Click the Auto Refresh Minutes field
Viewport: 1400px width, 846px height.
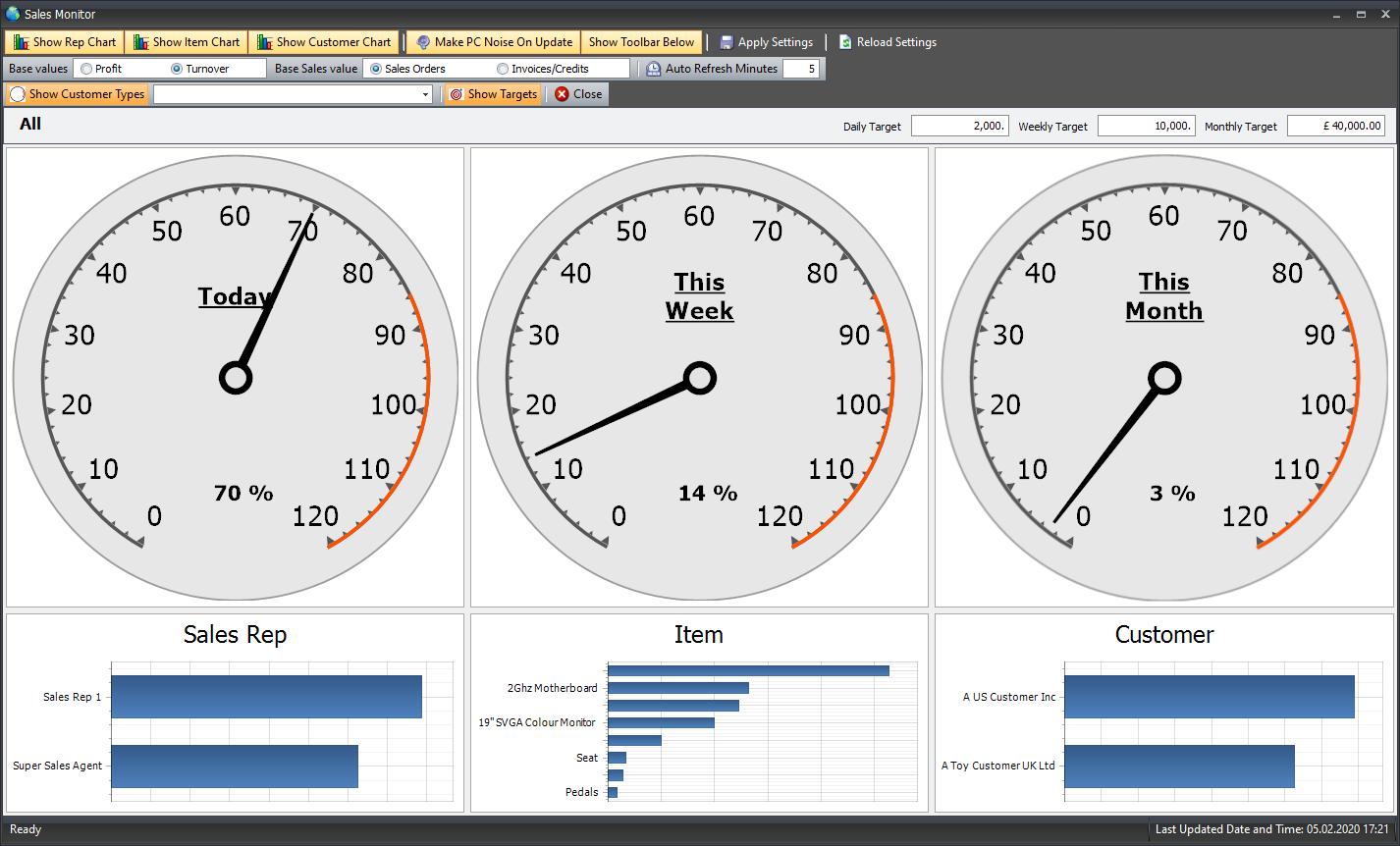click(x=800, y=69)
